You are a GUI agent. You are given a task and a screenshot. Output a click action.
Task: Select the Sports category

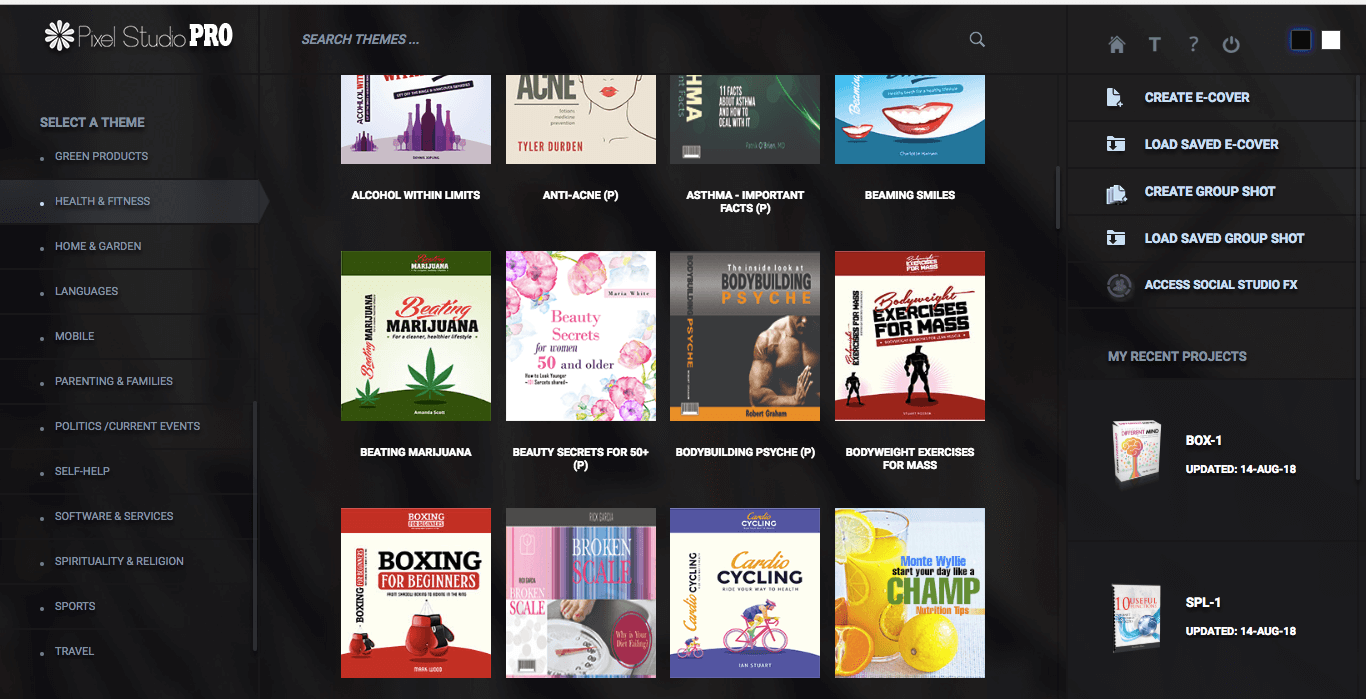tap(75, 606)
